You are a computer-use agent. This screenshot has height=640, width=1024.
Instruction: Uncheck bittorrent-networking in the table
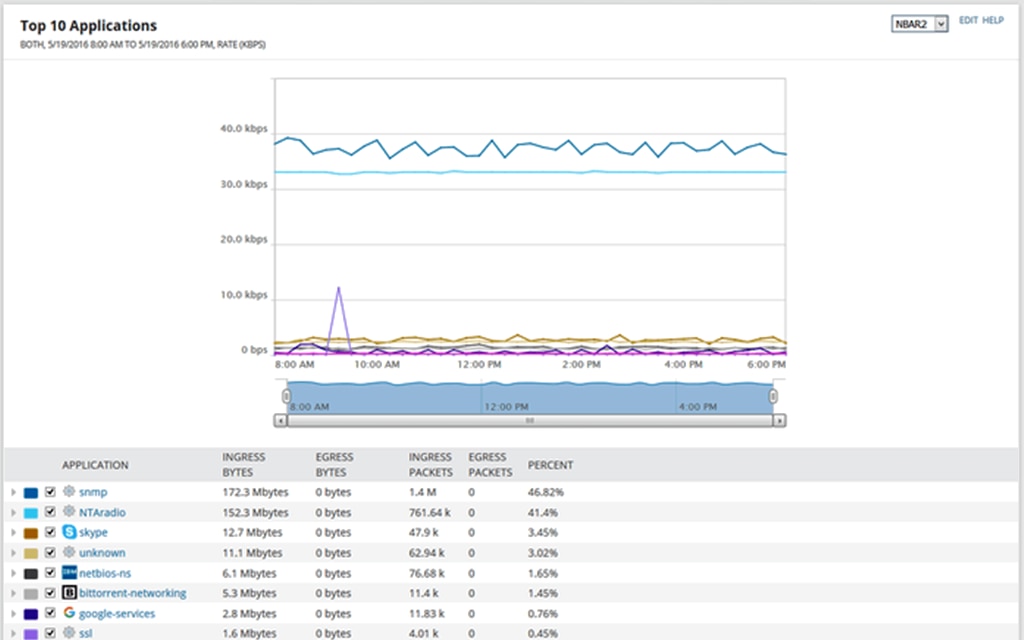50,592
